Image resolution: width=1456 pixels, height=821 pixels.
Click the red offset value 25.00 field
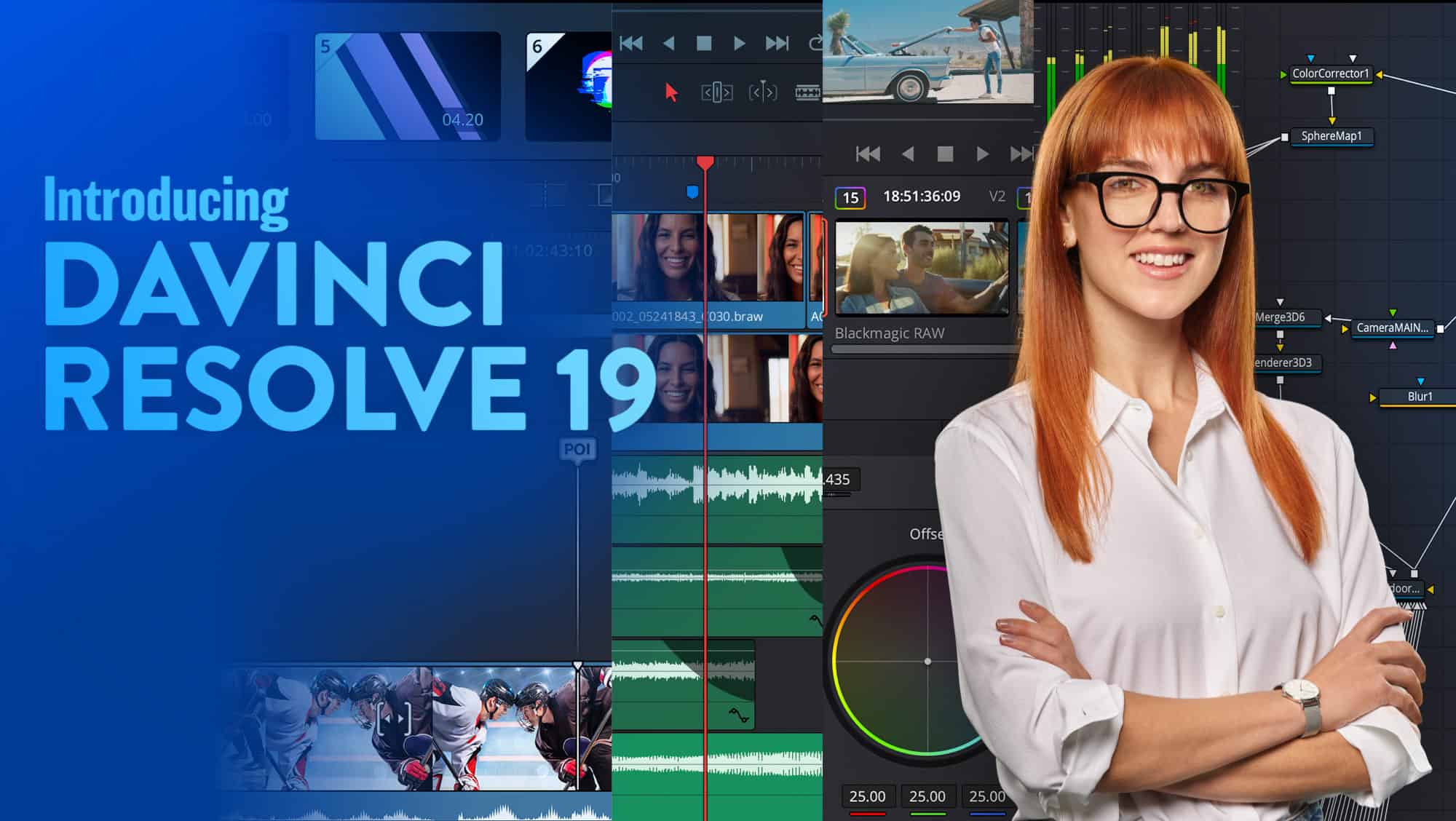pyautogui.click(x=867, y=796)
